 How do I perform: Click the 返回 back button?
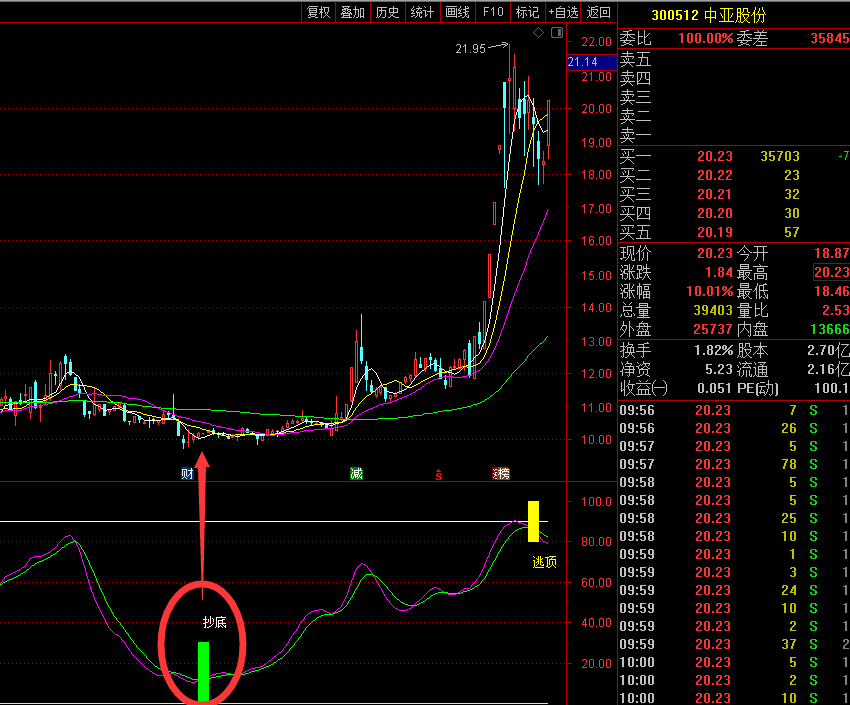[x=598, y=12]
